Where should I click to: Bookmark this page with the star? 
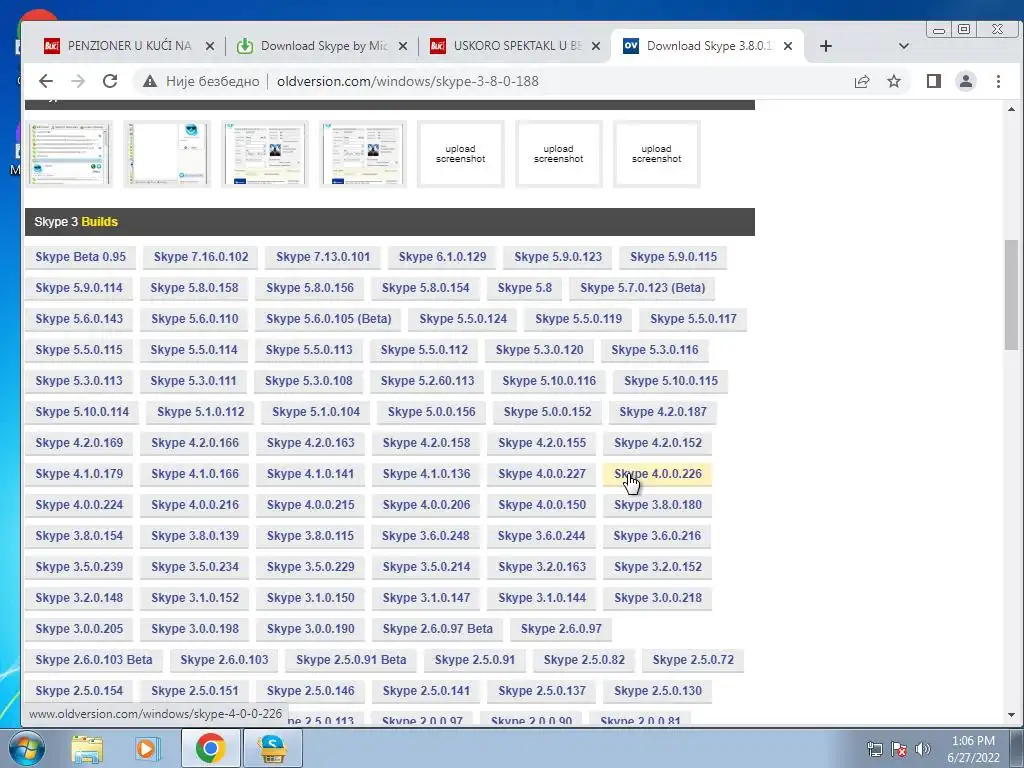(x=894, y=81)
